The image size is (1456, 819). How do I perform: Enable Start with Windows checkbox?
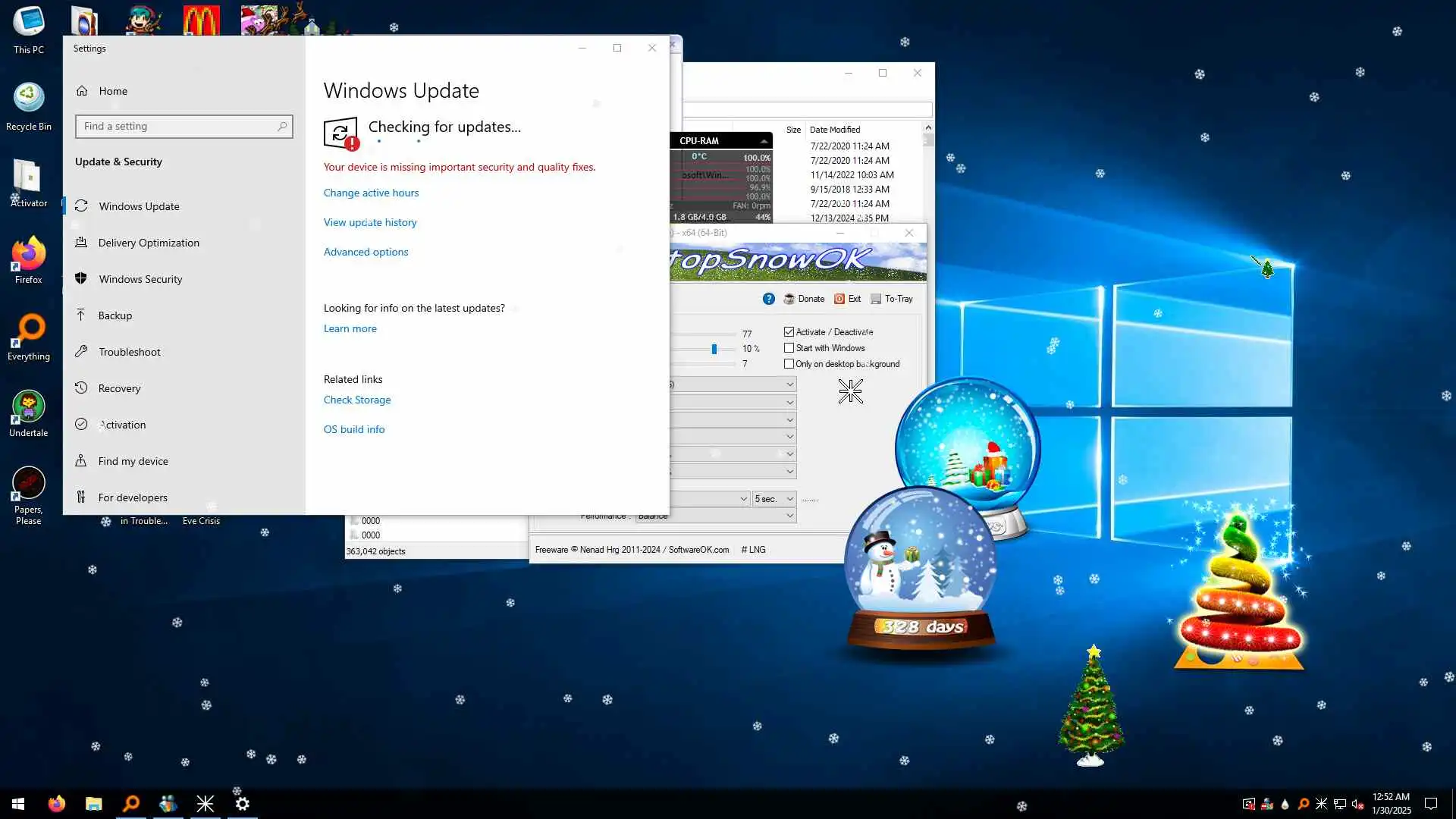pyautogui.click(x=789, y=348)
